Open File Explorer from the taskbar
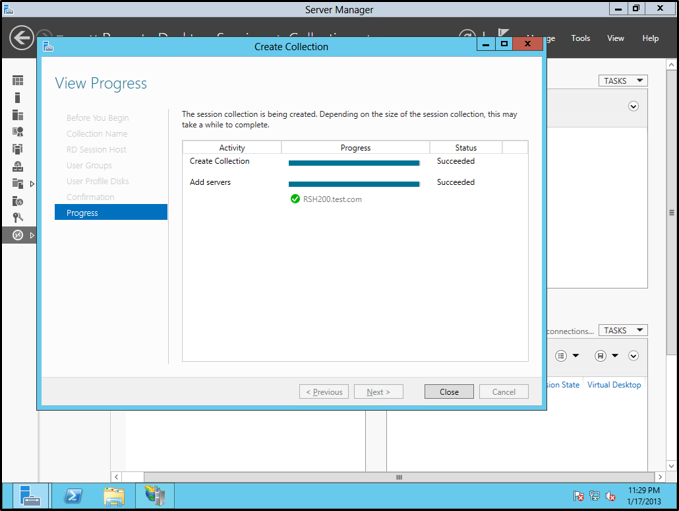Viewport: 679px width, 511px height. (115, 495)
